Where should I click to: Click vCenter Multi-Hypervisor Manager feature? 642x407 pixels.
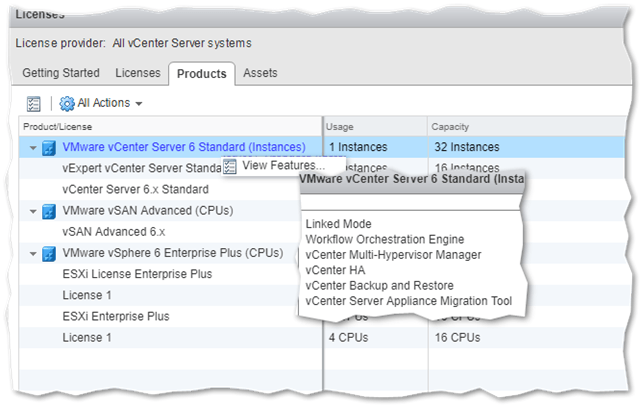[x=393, y=255]
